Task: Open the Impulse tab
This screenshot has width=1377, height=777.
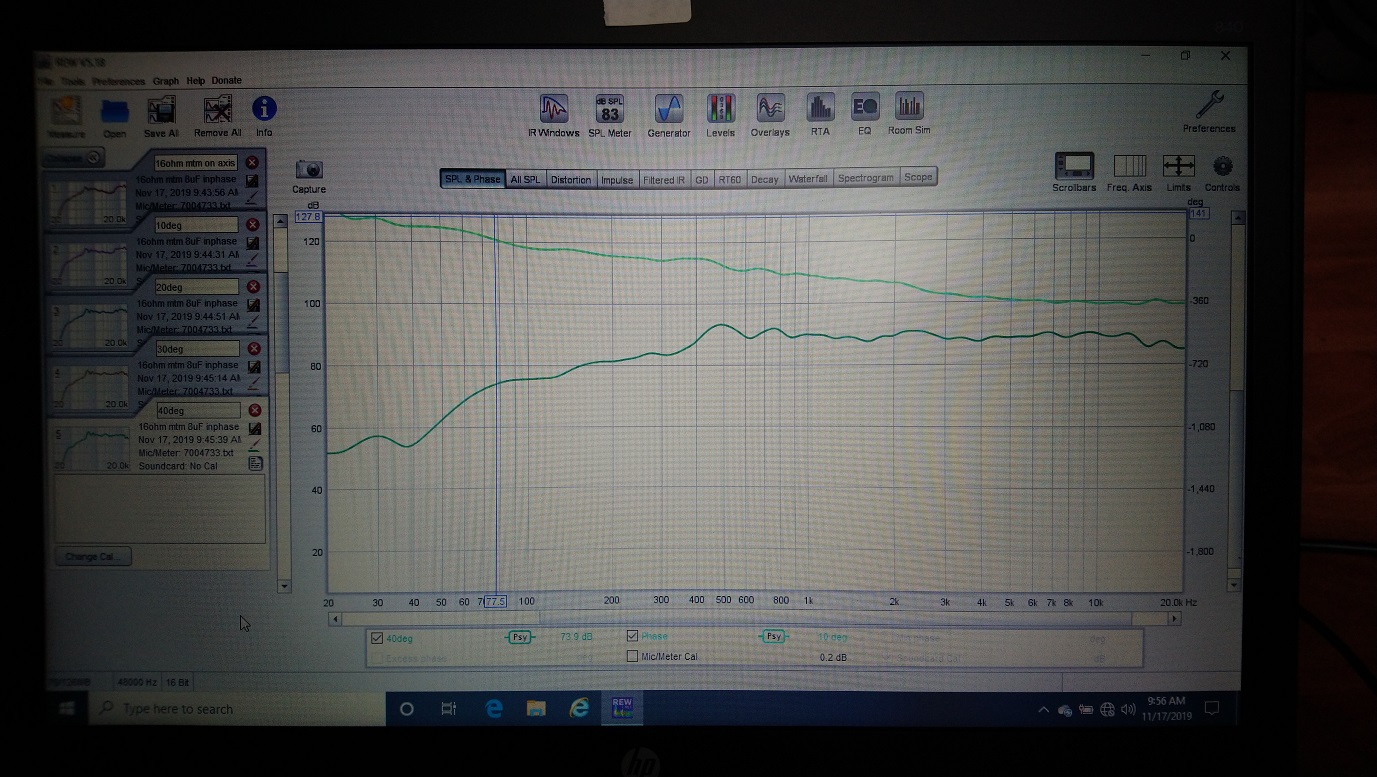Action: tap(617, 179)
